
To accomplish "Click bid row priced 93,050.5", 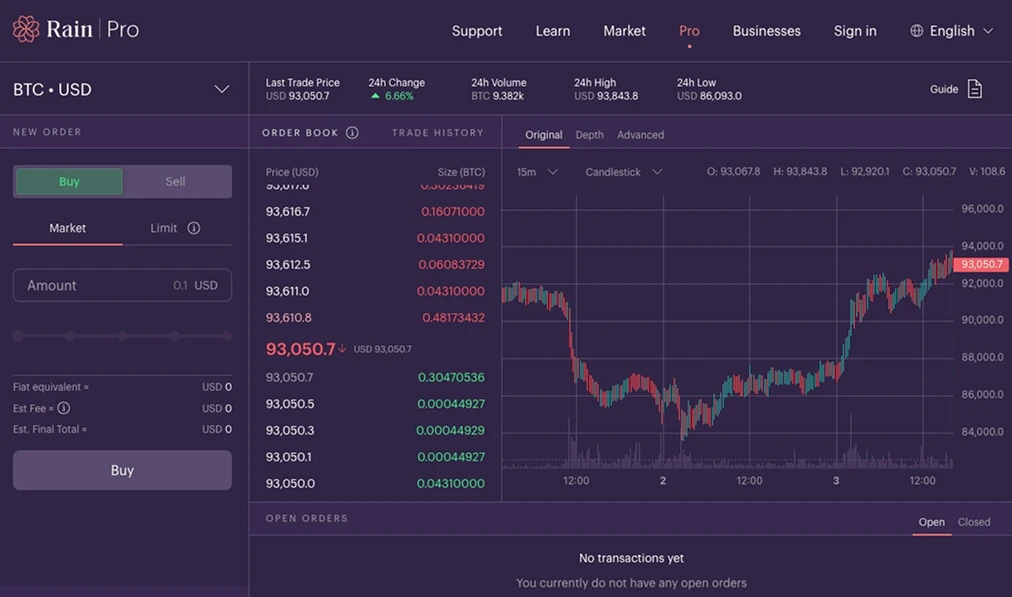I will pyautogui.click(x=375, y=403).
